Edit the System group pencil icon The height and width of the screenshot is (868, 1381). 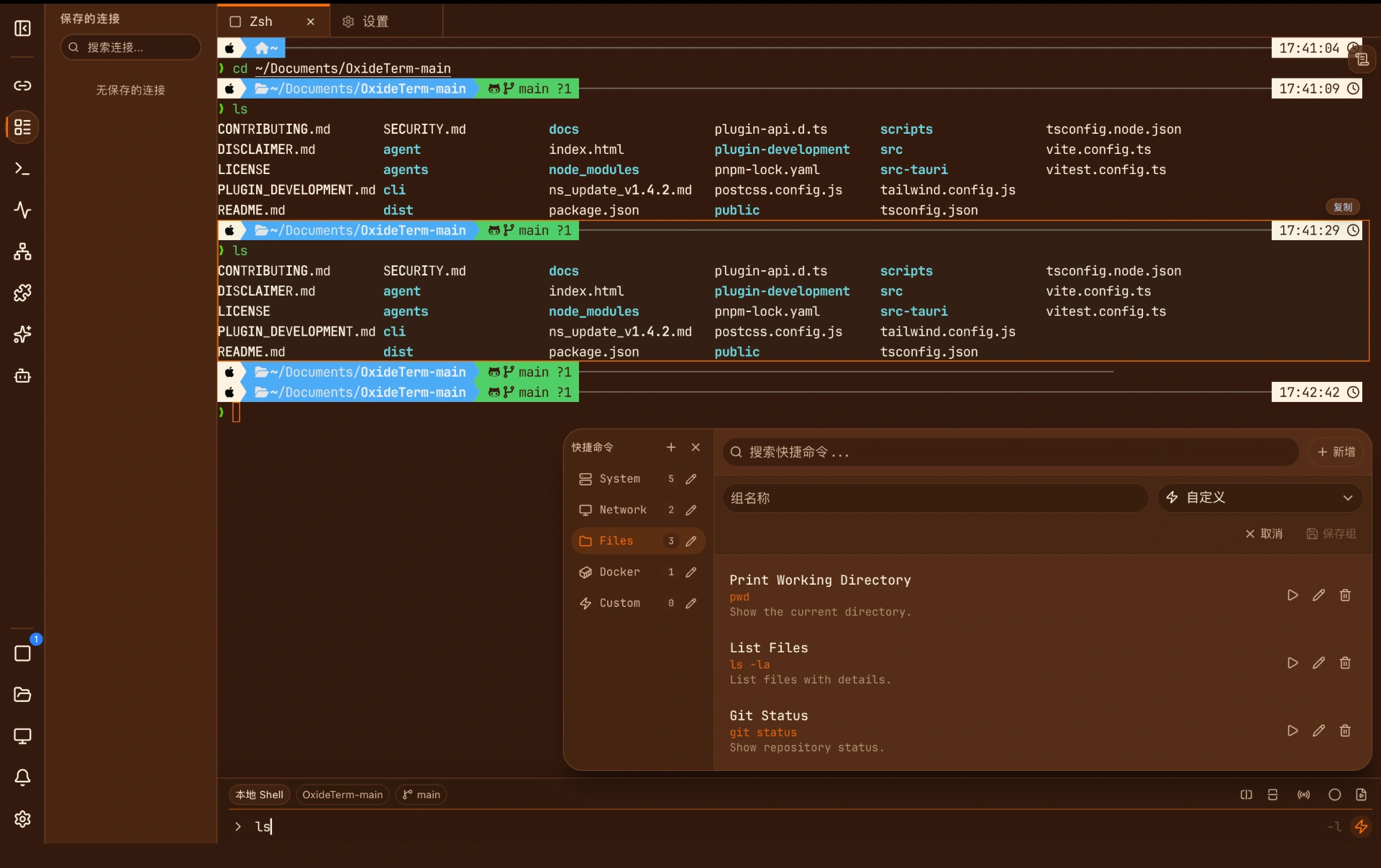click(691, 479)
